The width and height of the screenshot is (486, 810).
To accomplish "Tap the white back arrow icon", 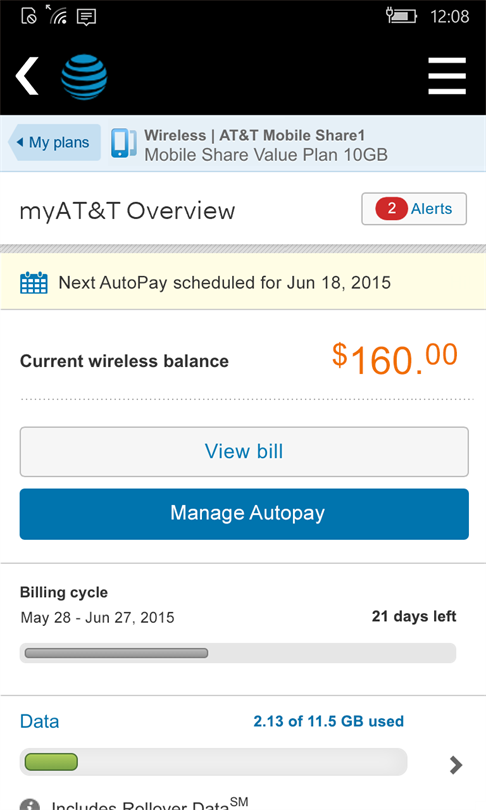I will coord(27,76).
